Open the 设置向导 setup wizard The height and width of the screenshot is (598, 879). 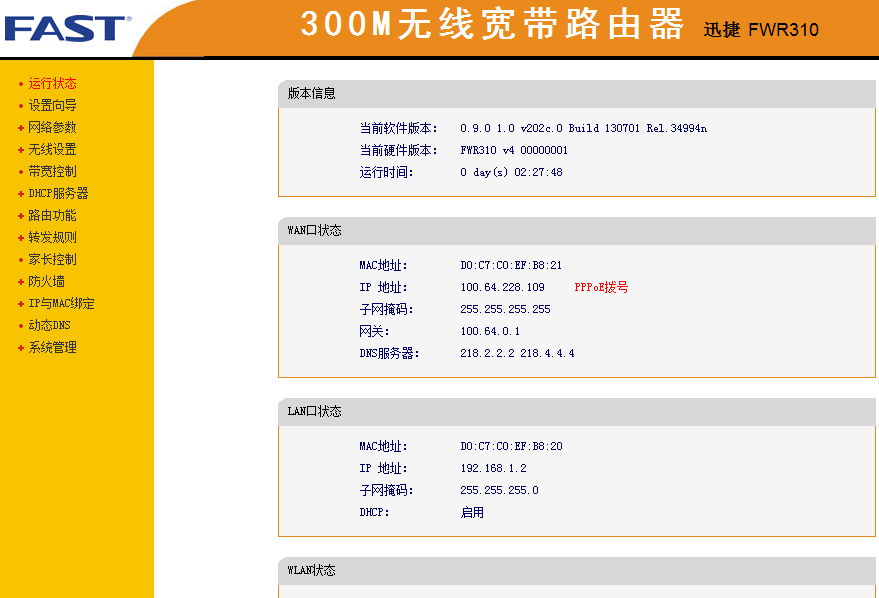click(52, 105)
